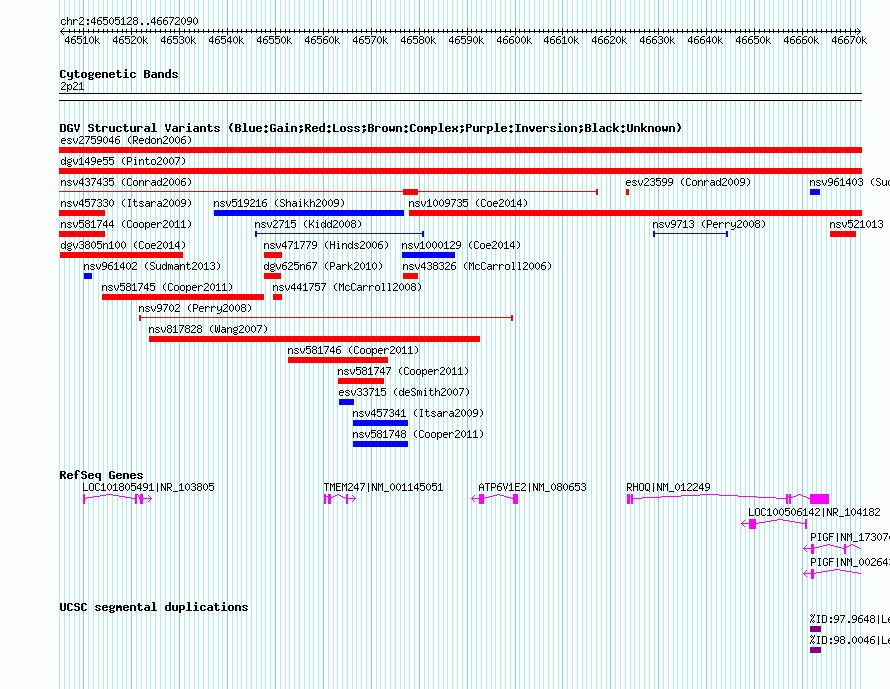Image resolution: width=890 pixels, height=689 pixels.
Task: Select the ATP6V1E2 gene glyph
Action: pyautogui.click(x=494, y=498)
